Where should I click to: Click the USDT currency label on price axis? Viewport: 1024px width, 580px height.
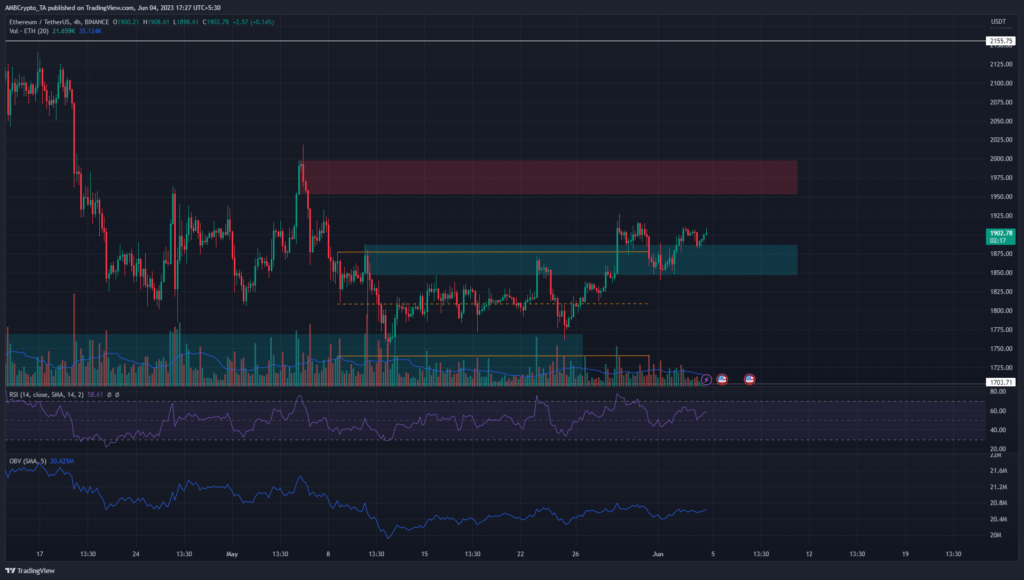pyautogui.click(x=996, y=21)
